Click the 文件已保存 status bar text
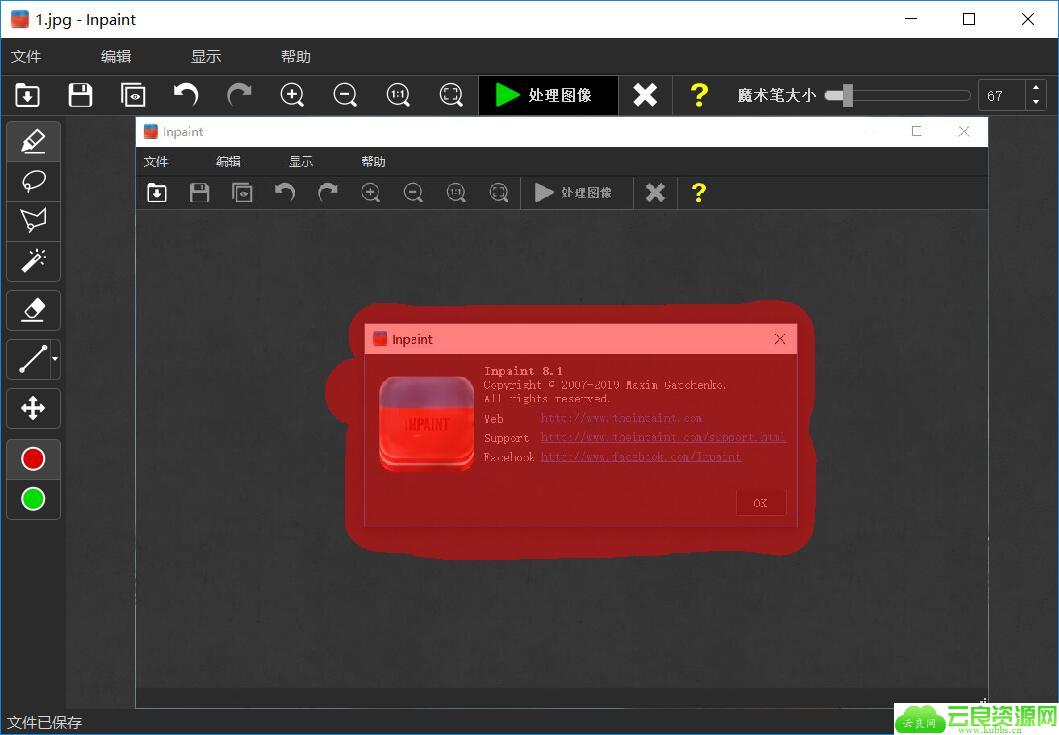The height and width of the screenshot is (735, 1059). [x=45, y=723]
